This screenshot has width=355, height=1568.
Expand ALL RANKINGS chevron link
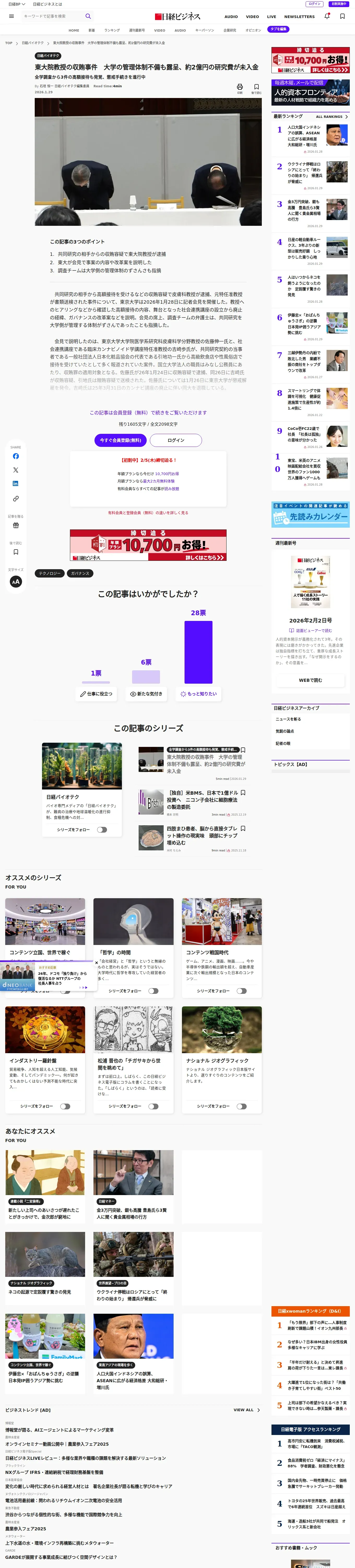pyautogui.click(x=332, y=116)
